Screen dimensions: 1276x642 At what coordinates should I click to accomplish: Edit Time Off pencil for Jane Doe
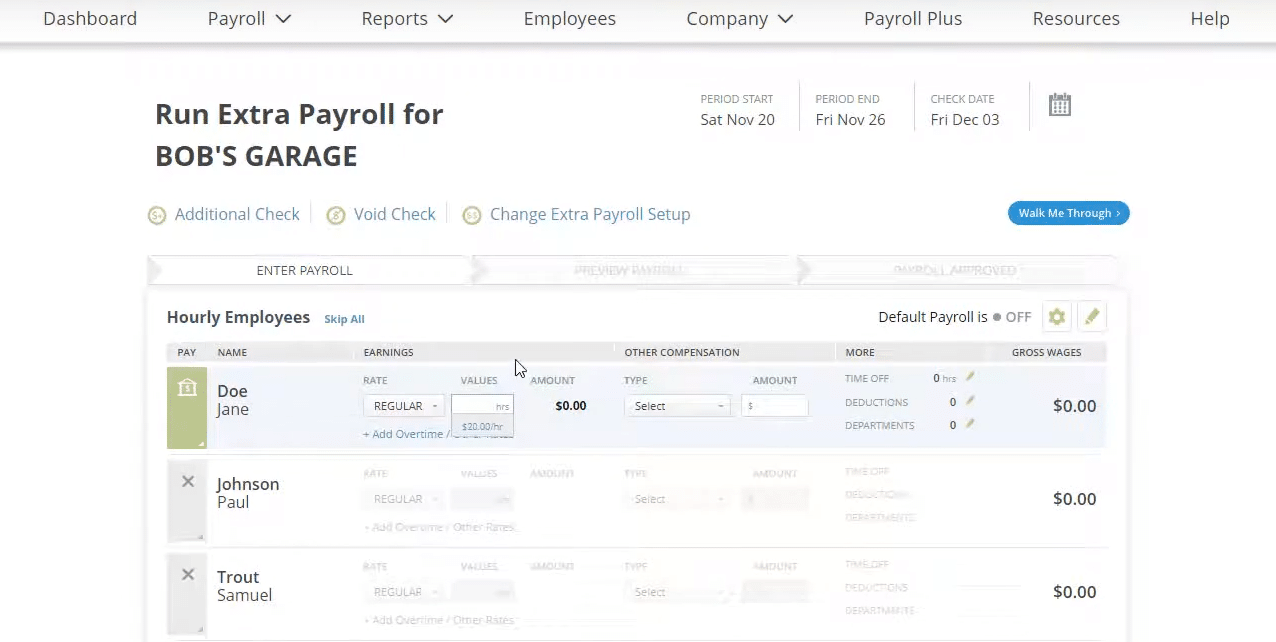point(970,378)
